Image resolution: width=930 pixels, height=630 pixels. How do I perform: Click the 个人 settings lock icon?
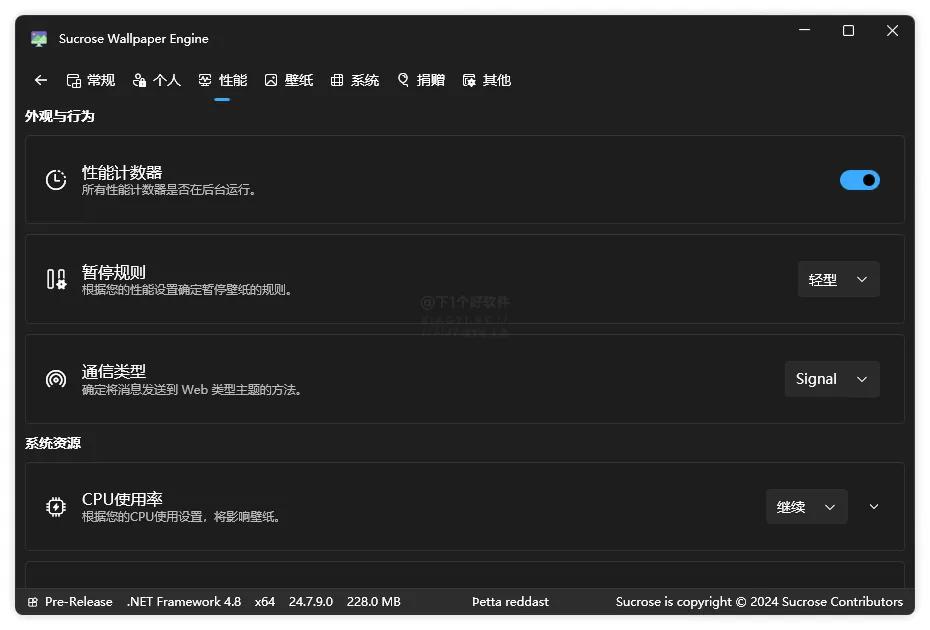pyautogui.click(x=141, y=79)
